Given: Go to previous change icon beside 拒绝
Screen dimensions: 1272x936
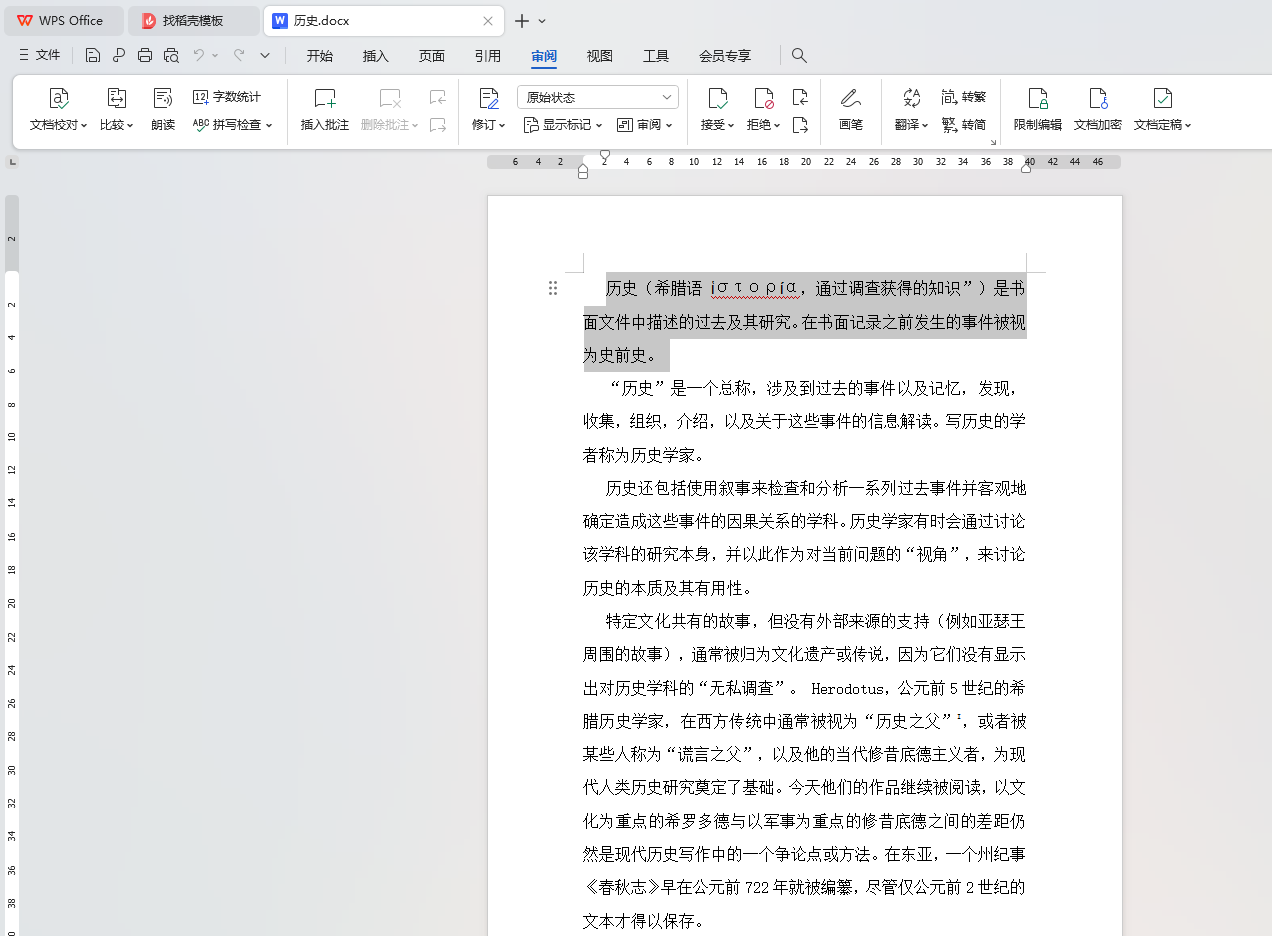Looking at the screenshot, I should click(x=800, y=97).
